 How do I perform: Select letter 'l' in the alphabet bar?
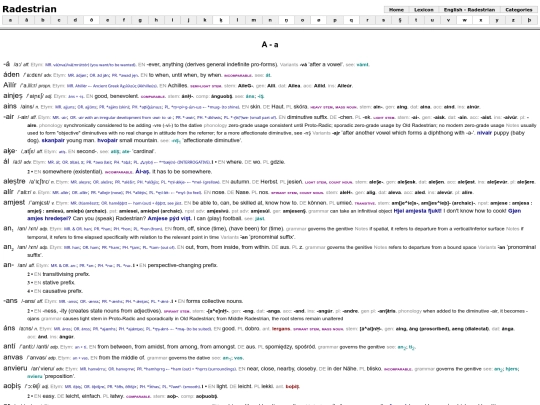coord(237,20)
